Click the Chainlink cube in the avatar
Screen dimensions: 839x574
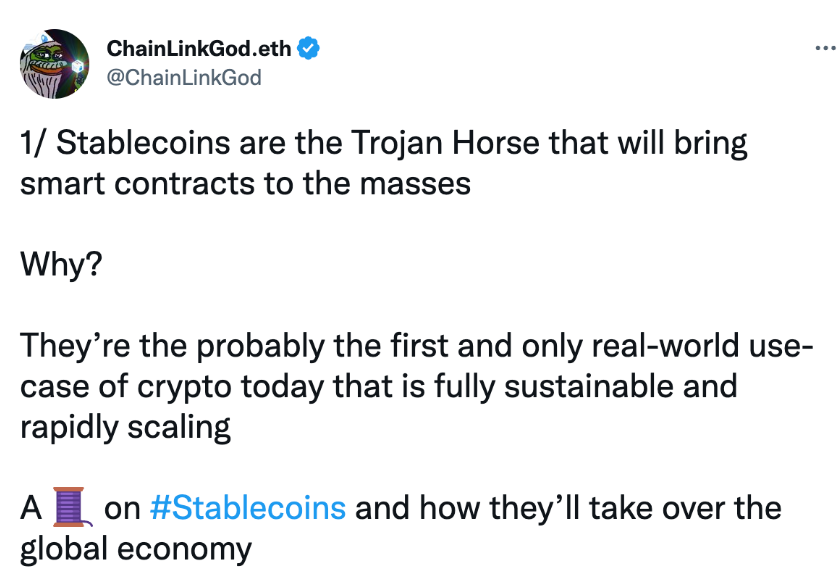pyautogui.click(x=78, y=67)
